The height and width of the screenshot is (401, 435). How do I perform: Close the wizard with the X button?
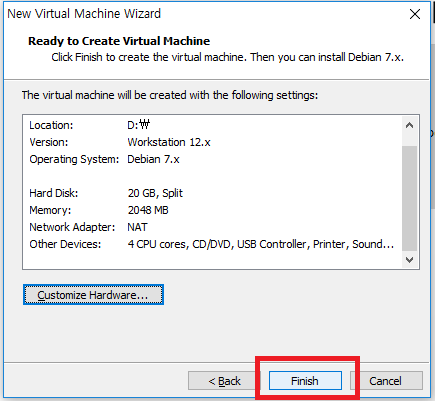(x=415, y=14)
